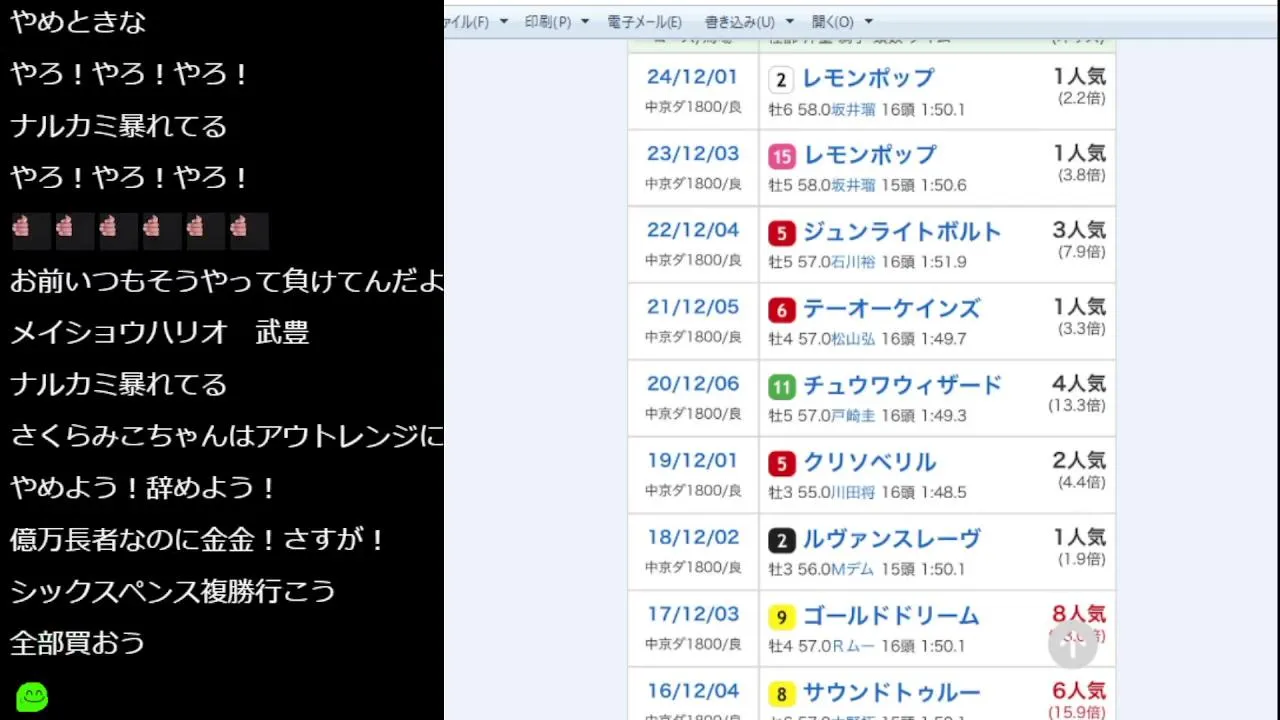
Task: Select the red 8人気 text for ゴールドドリーム
Action: pos(1079,614)
